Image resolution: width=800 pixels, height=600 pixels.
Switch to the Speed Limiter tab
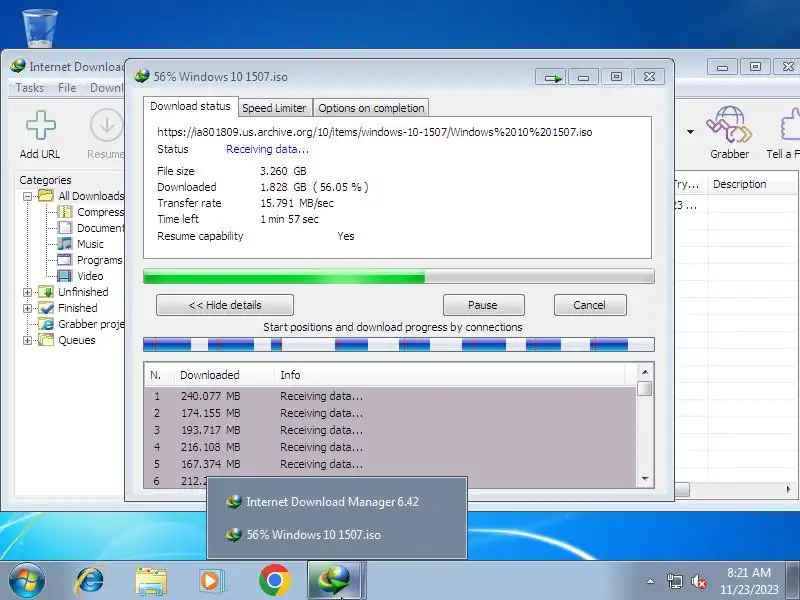point(274,108)
